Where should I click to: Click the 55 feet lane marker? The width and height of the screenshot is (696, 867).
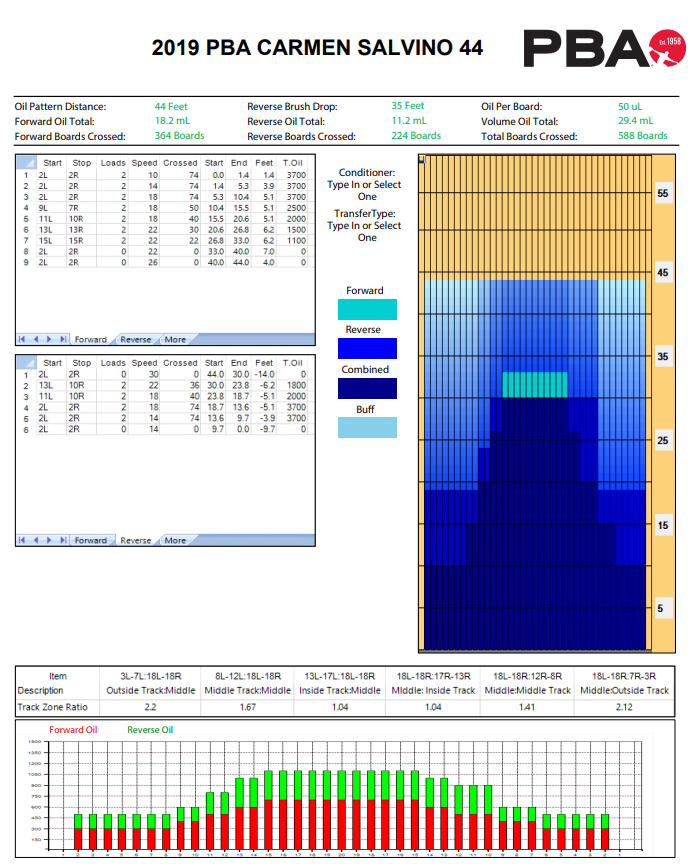coord(663,194)
